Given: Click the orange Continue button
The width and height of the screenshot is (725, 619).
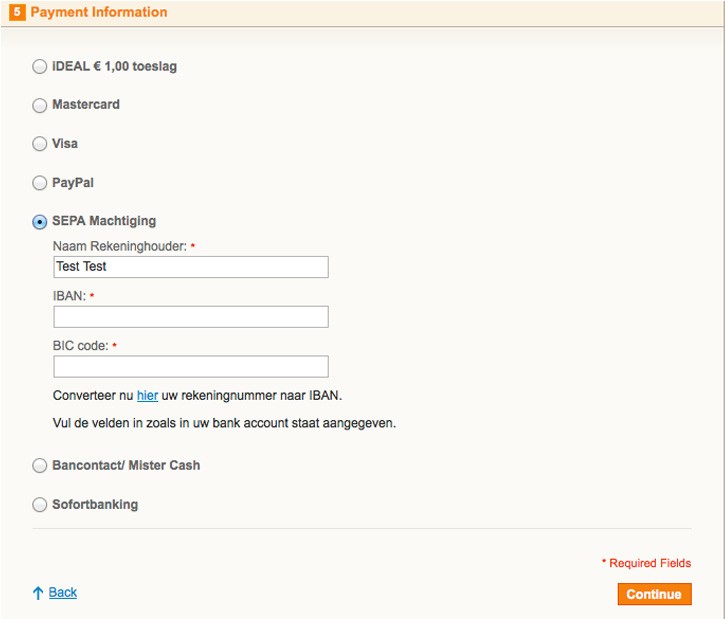Looking at the screenshot, I should tap(654, 594).
